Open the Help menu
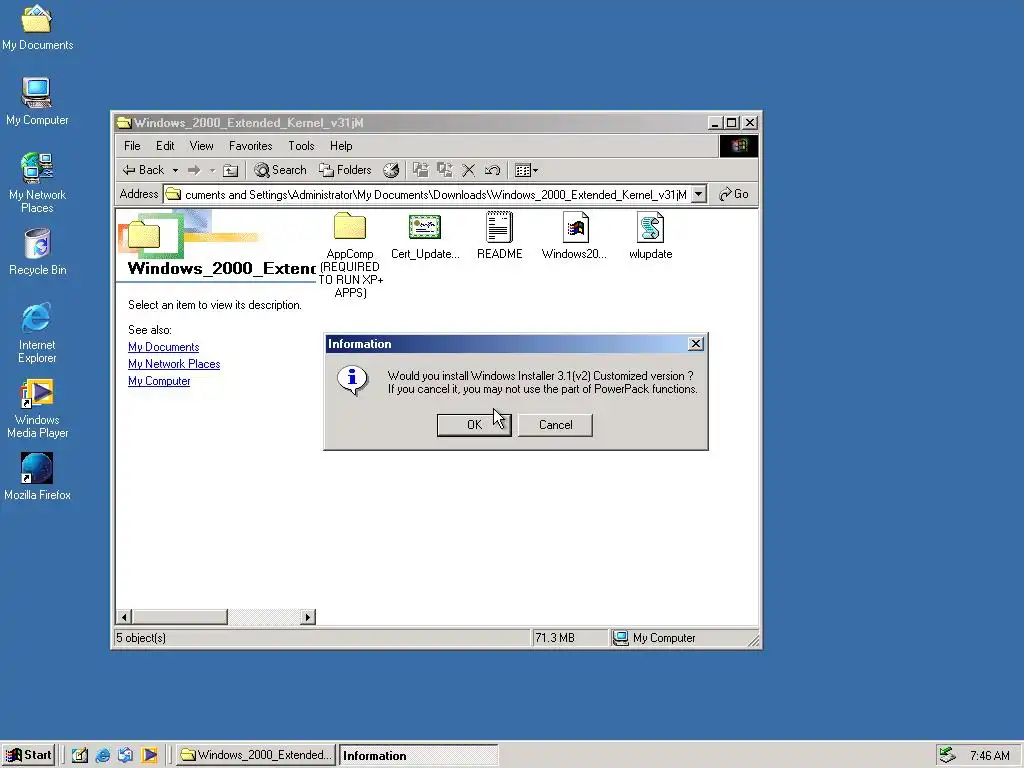This screenshot has height=768, width=1024. (x=341, y=146)
